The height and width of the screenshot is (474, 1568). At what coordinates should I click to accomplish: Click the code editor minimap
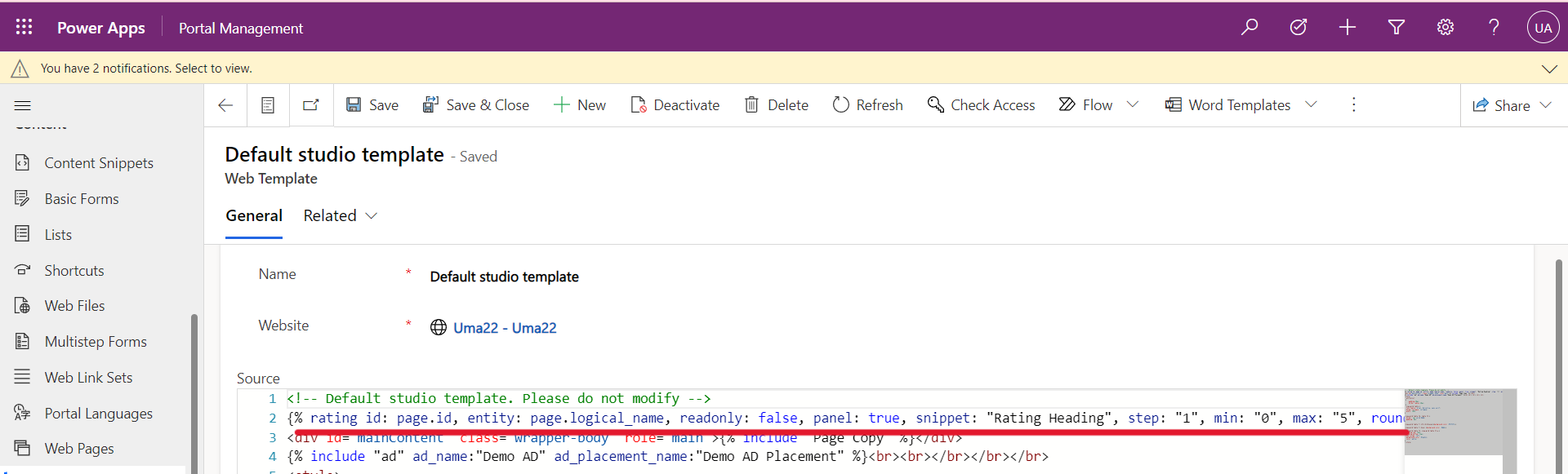tap(1454, 423)
